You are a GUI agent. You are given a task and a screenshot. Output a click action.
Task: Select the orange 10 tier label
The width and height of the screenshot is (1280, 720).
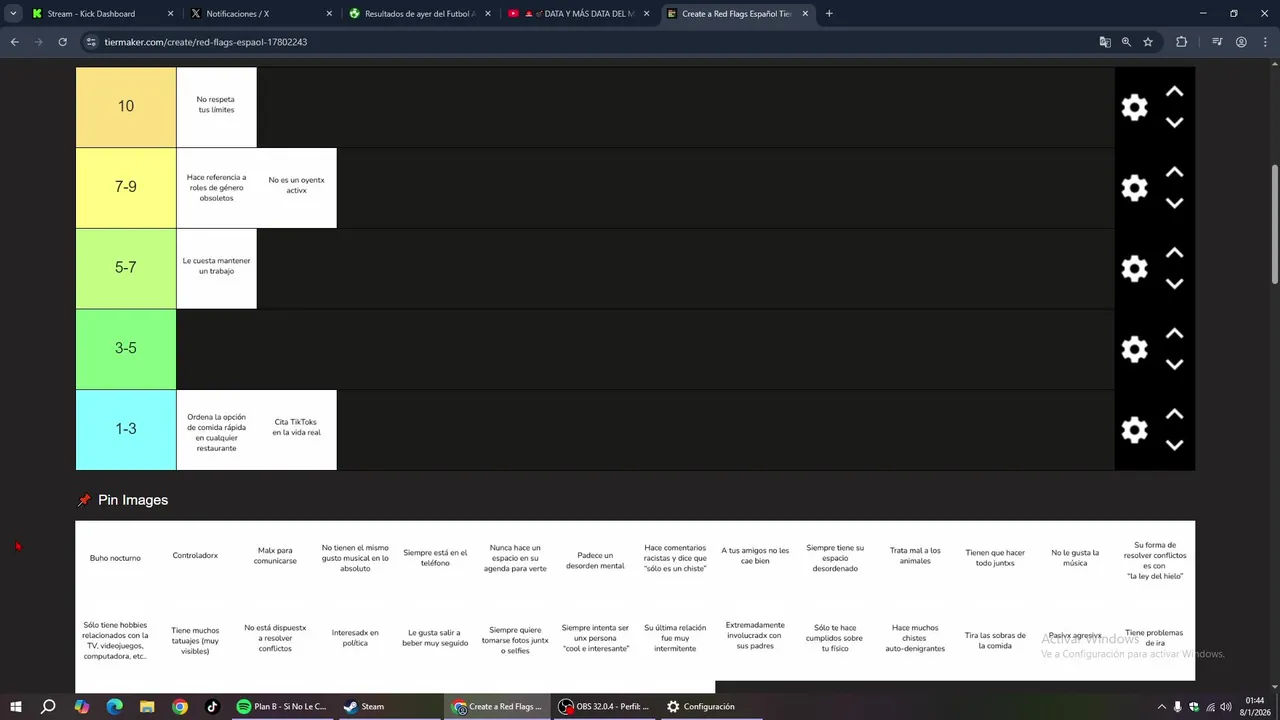pyautogui.click(x=126, y=107)
